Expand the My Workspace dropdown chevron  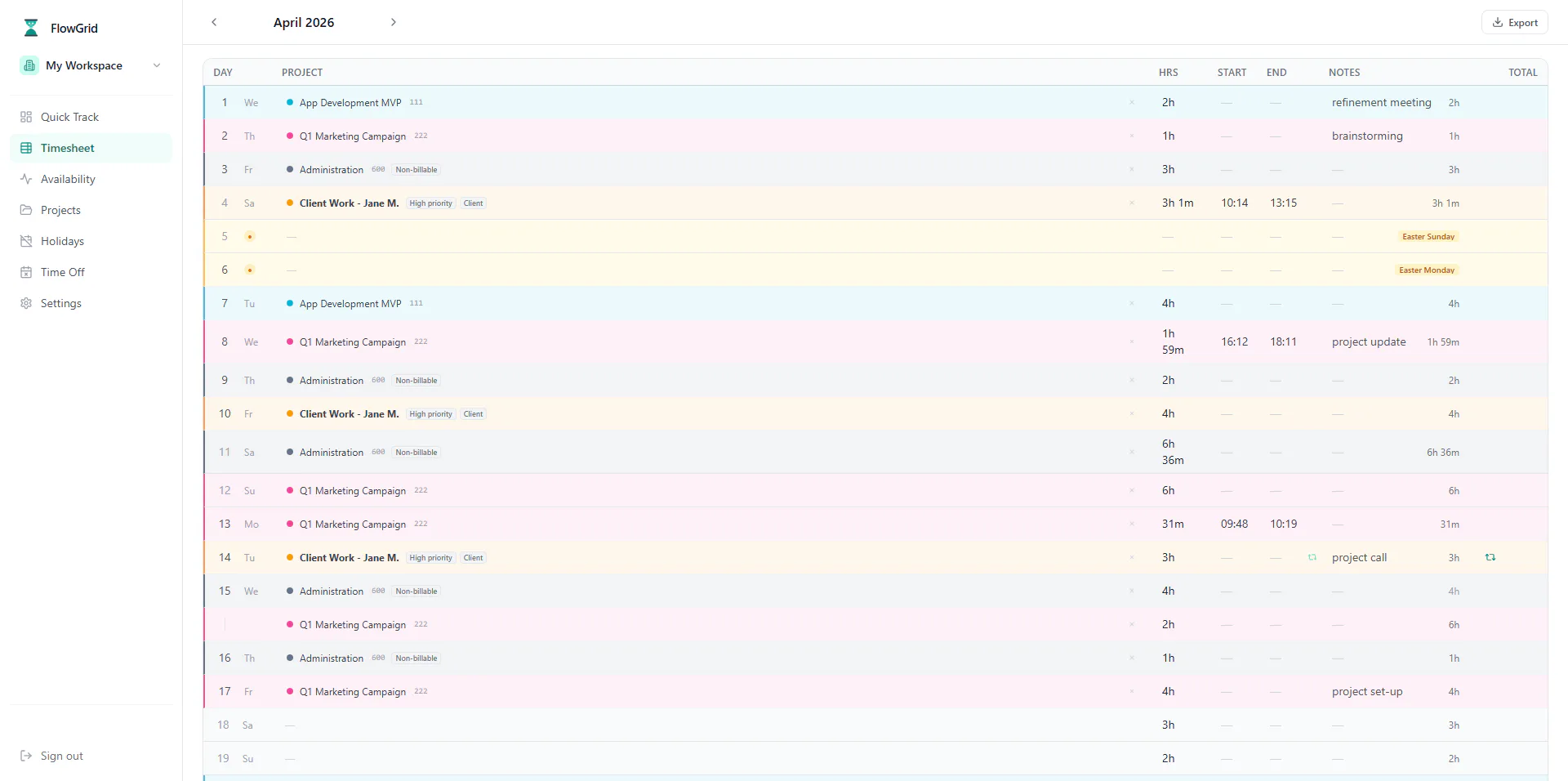157,65
